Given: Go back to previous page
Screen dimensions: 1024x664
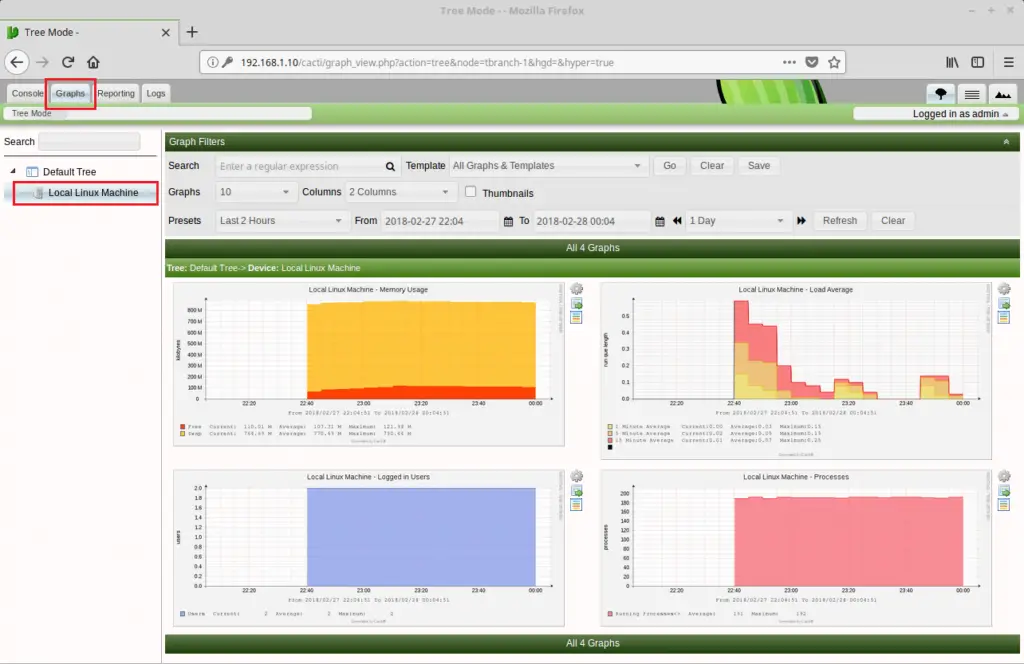Looking at the screenshot, I should tap(17, 62).
